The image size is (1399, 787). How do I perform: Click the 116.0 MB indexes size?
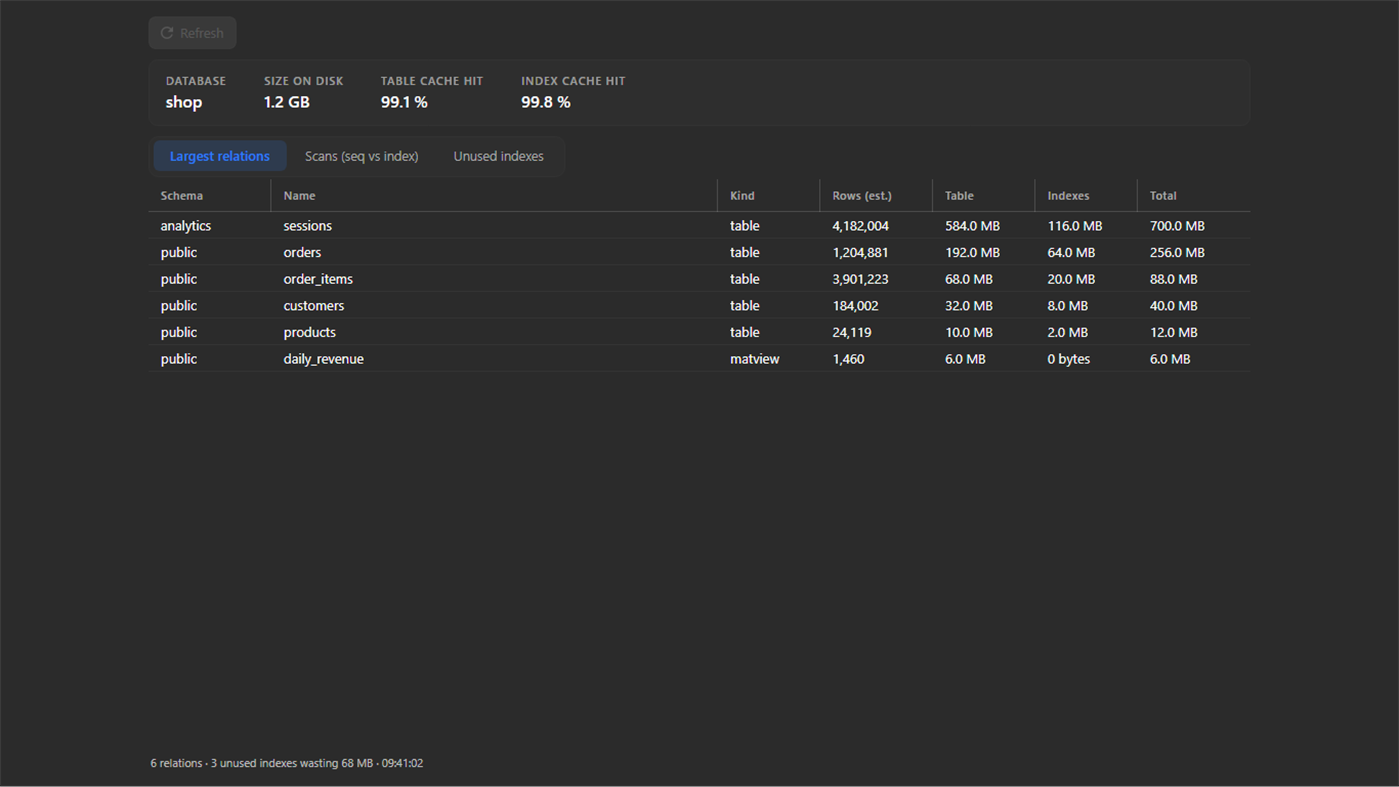click(1075, 226)
